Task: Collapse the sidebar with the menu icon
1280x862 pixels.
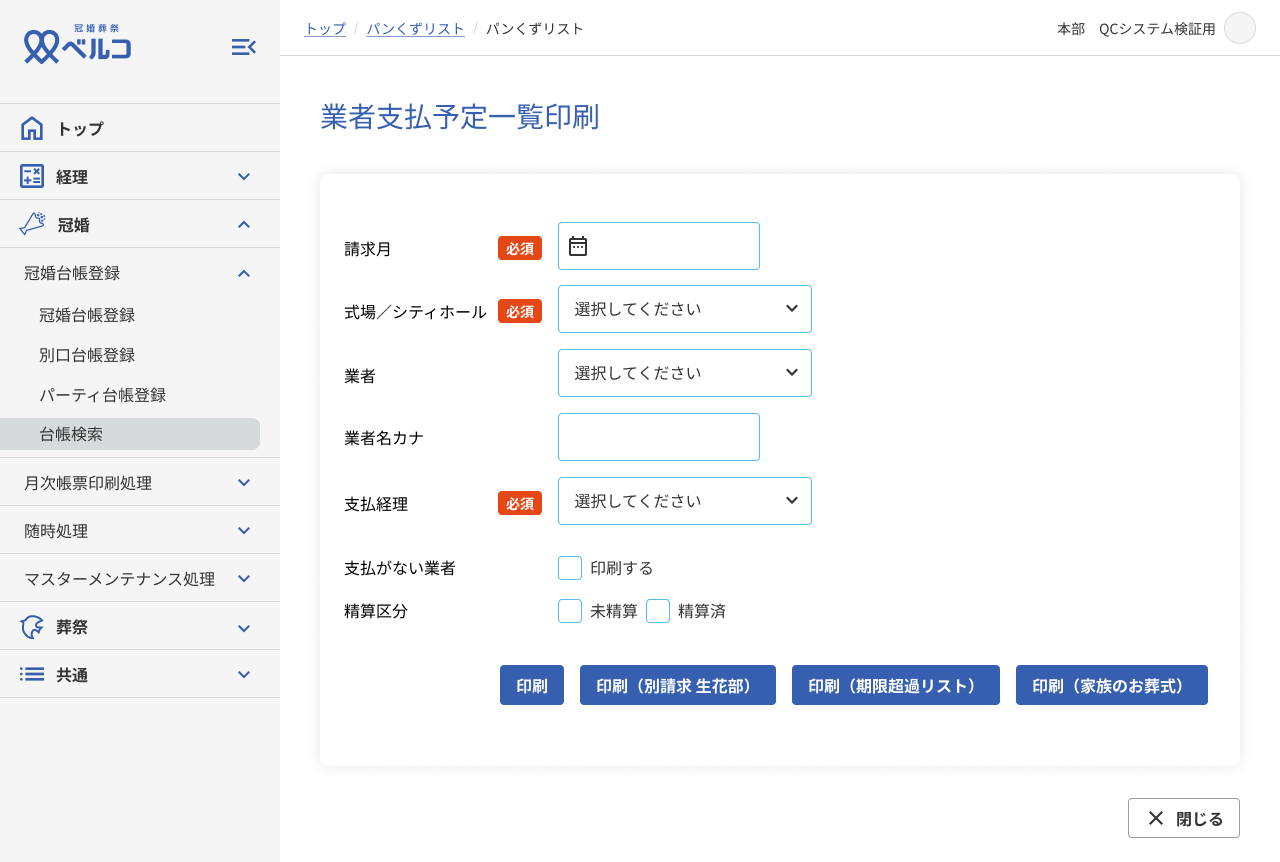Action: (x=243, y=47)
